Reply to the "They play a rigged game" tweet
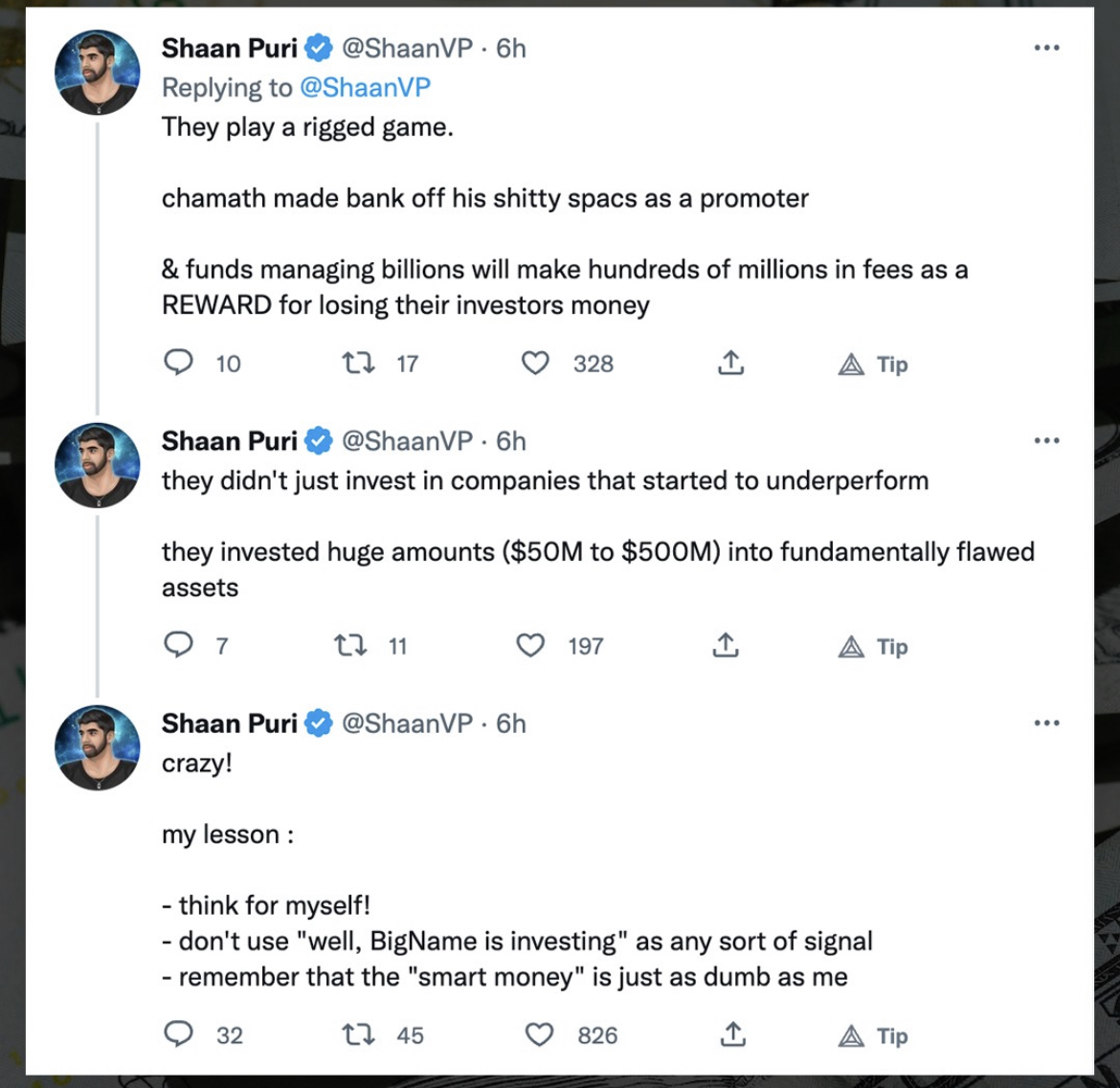The width and height of the screenshot is (1120, 1088). tap(179, 363)
